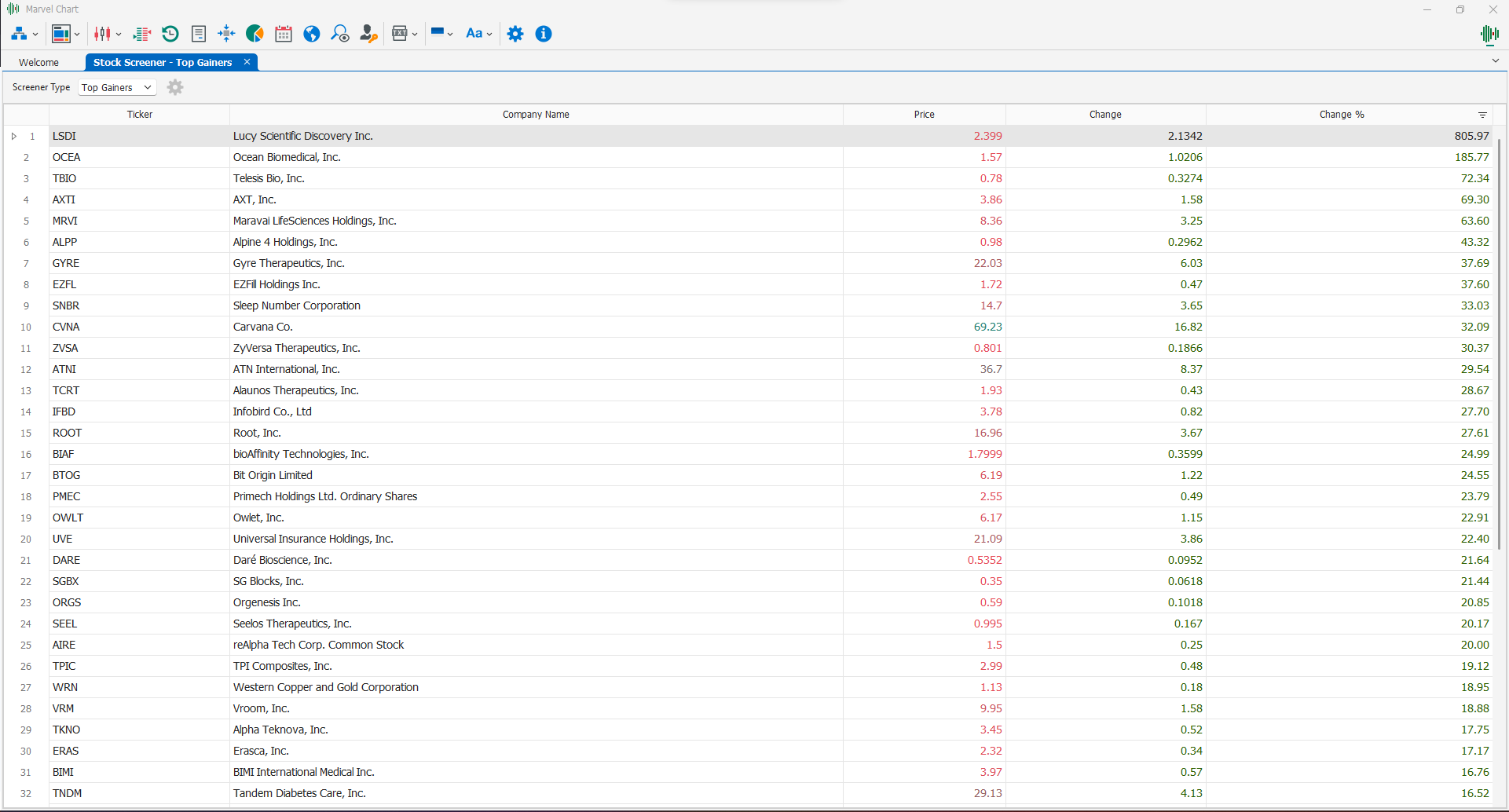Image resolution: width=1509 pixels, height=812 pixels.
Task: Open the user with key icon
Action: click(368, 34)
